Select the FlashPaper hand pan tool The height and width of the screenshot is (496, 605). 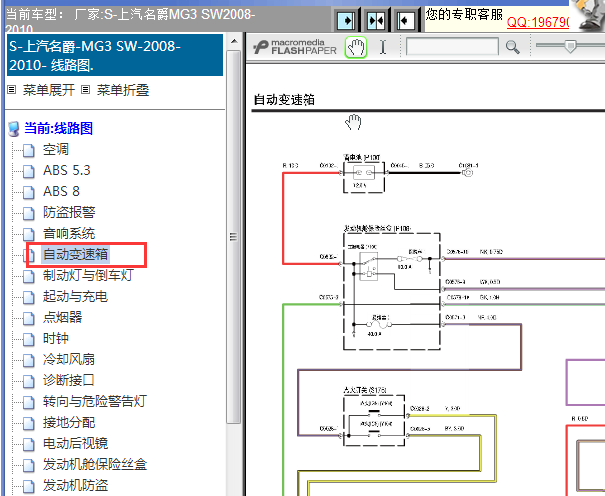pos(356,47)
